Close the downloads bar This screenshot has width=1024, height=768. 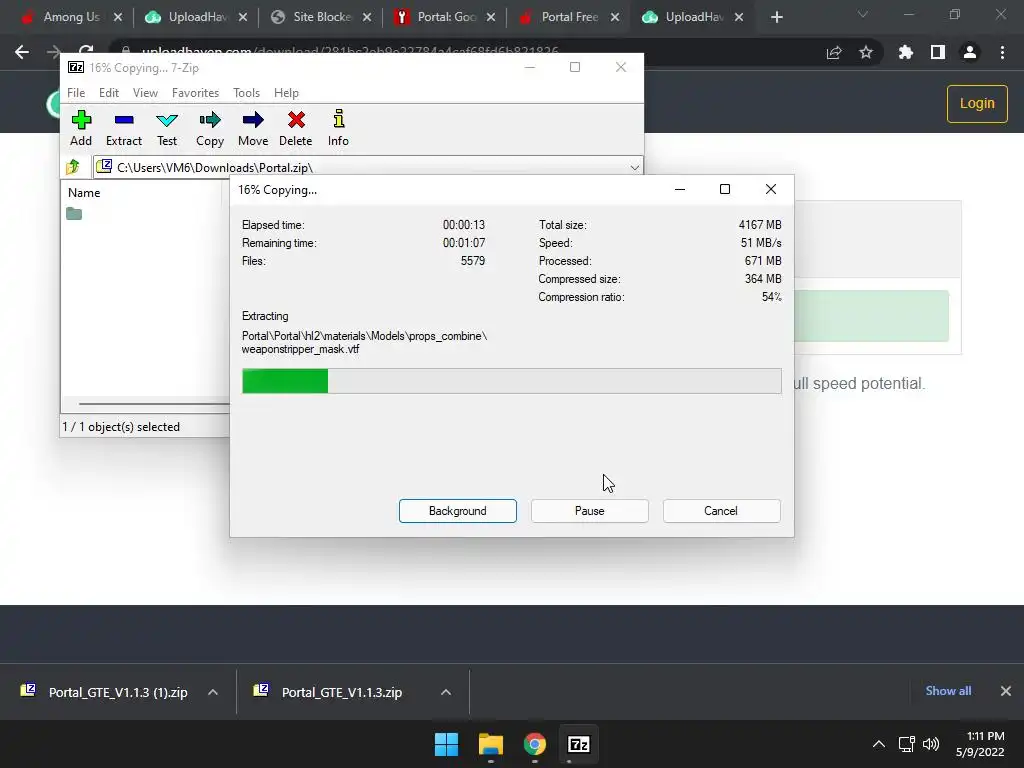coord(1006,691)
